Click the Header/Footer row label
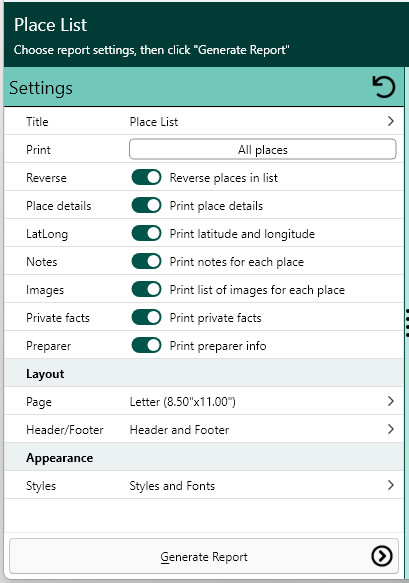This screenshot has height=583, width=409. point(65,430)
